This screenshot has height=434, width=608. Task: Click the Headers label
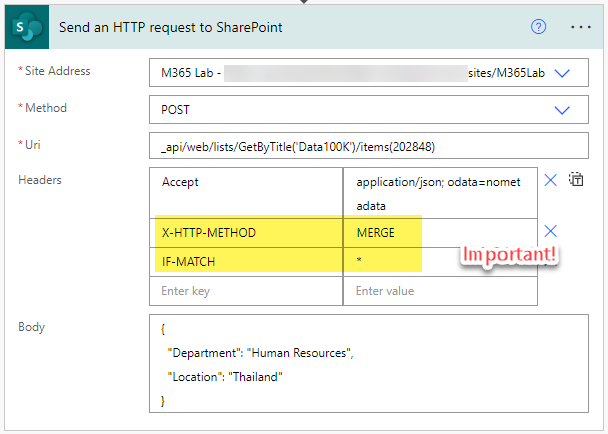(x=40, y=180)
